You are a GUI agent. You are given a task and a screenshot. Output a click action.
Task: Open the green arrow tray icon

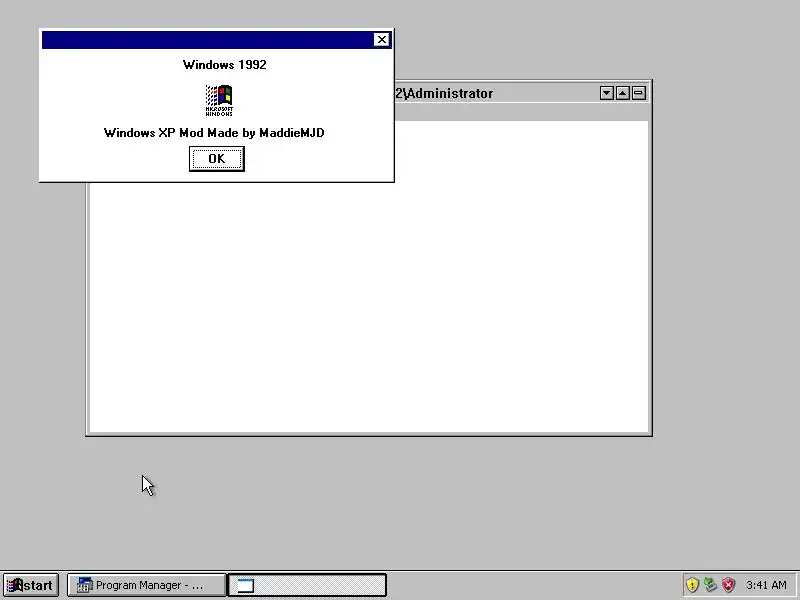pyautogui.click(x=710, y=585)
